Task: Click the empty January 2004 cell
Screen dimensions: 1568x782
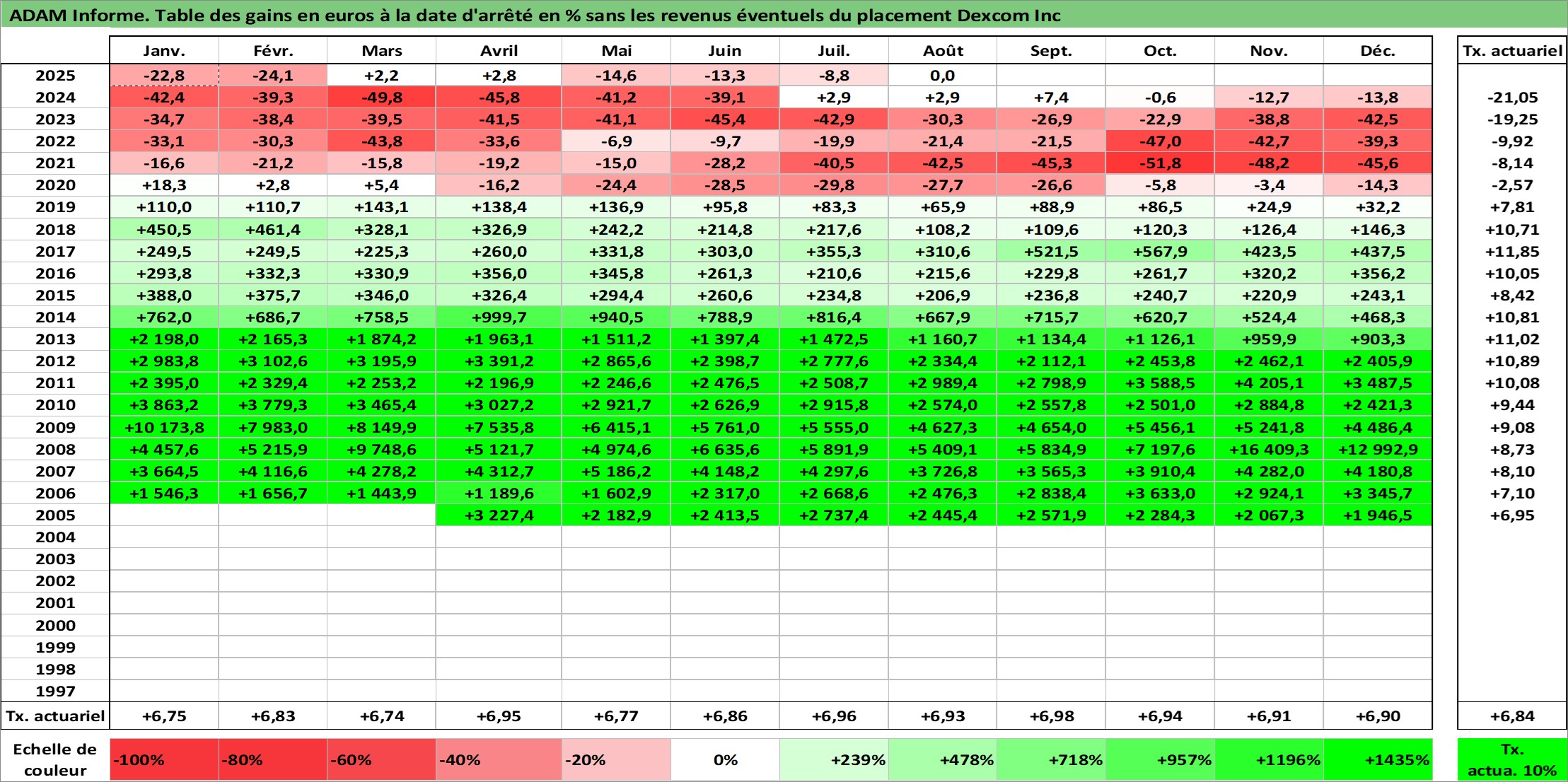Action: [164, 537]
